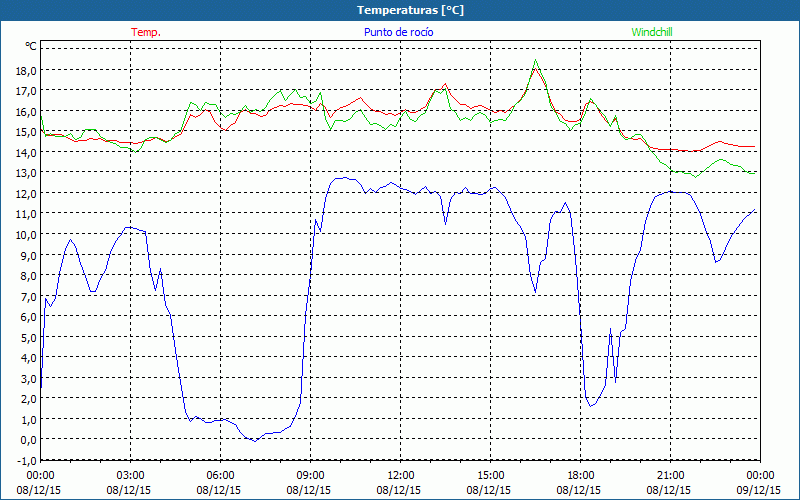The height and width of the screenshot is (500, 800).
Task: Select the blue "Punto de rocío" legend label
Action: [x=399, y=32]
